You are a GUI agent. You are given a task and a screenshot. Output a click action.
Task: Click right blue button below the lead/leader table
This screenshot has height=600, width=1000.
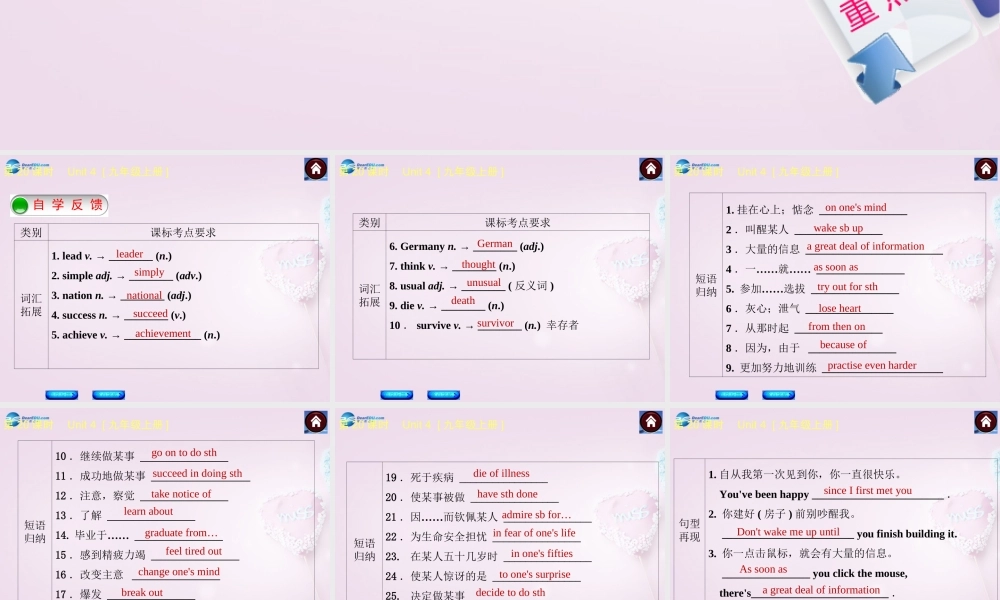[108, 395]
